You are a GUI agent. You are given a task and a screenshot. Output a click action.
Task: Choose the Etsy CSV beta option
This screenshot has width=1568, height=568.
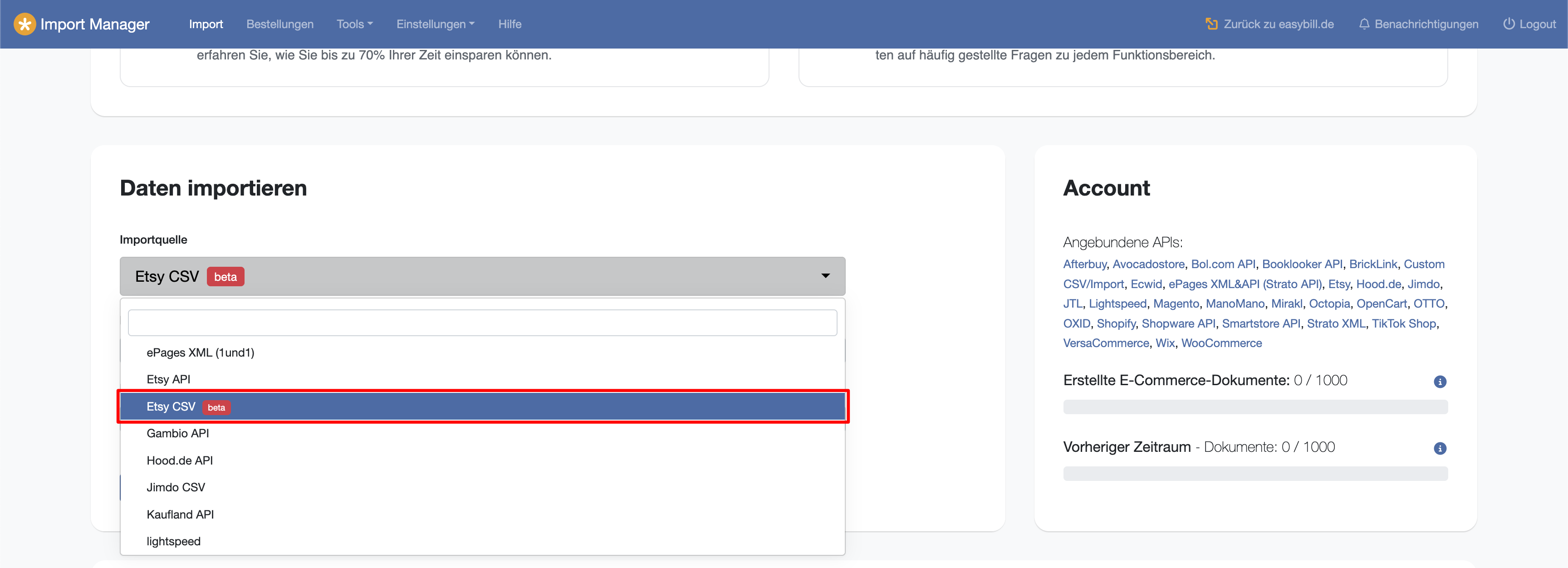click(x=482, y=406)
